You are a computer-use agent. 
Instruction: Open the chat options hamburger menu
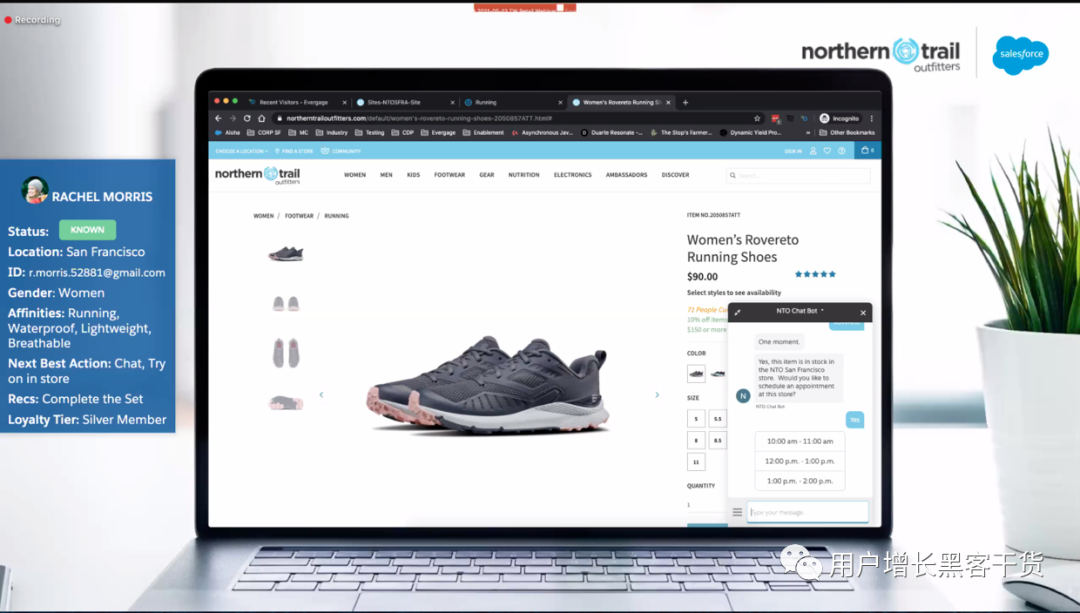(737, 512)
